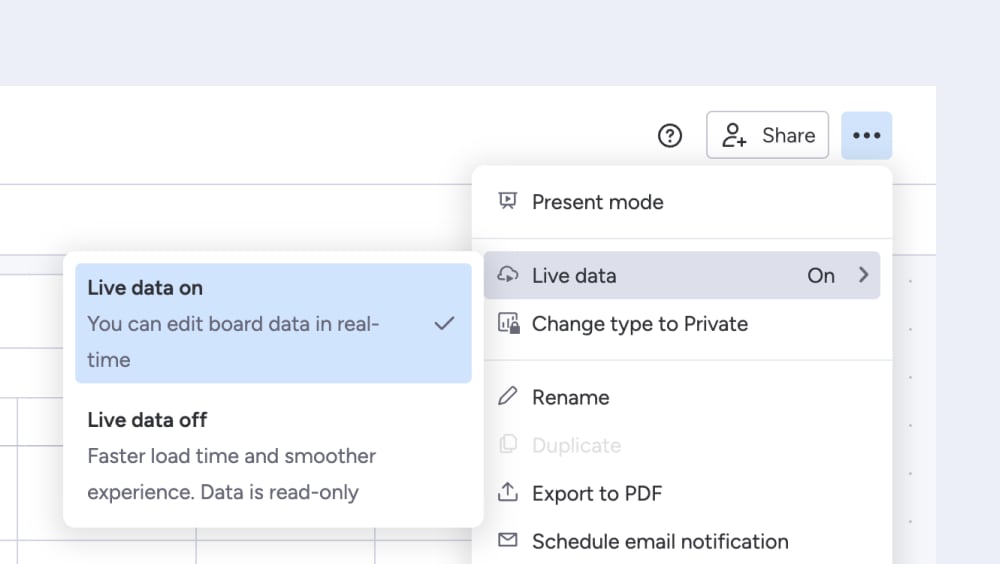Click the Export upload arrow icon

[508, 492]
